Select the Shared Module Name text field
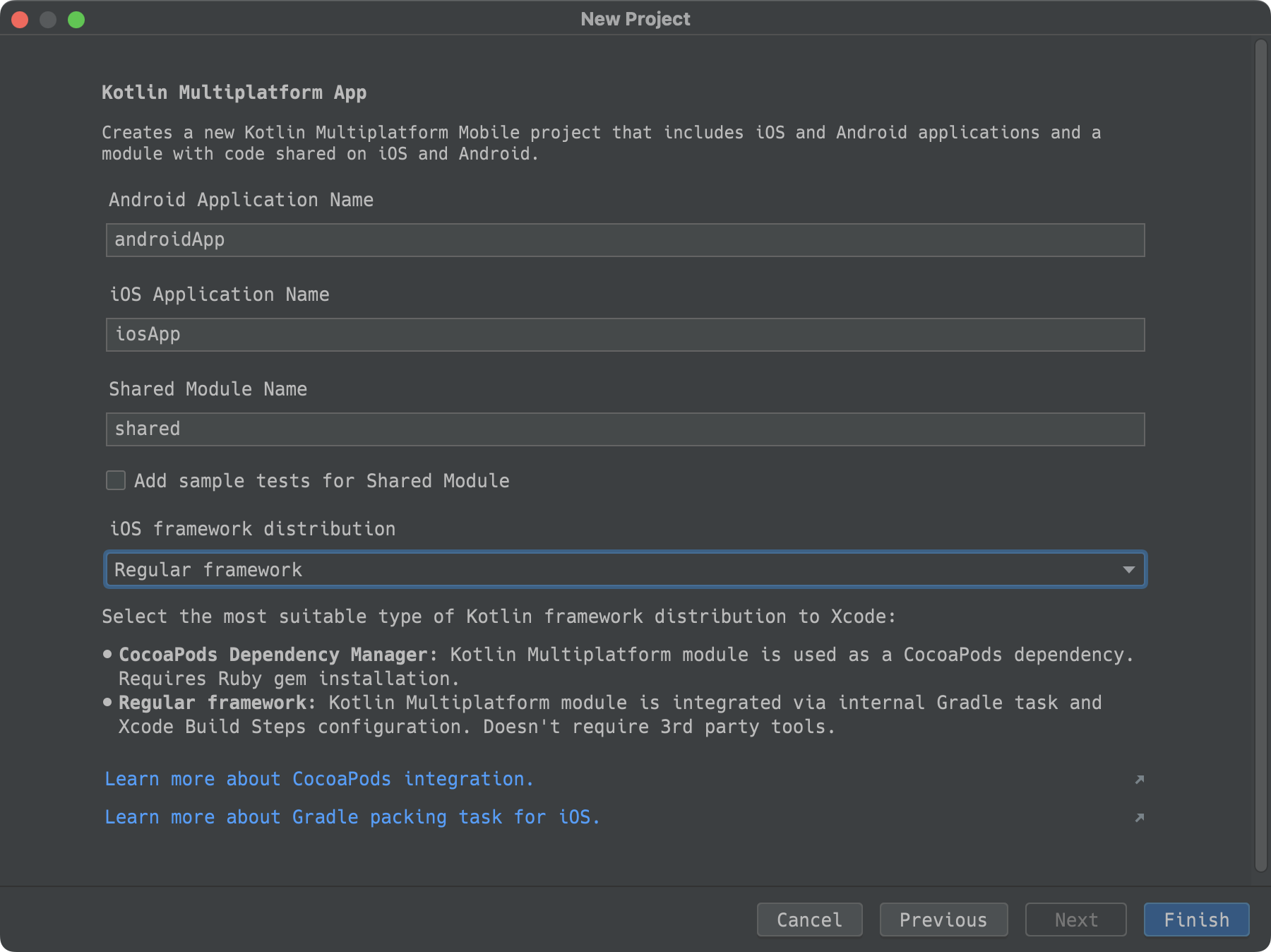 (625, 429)
